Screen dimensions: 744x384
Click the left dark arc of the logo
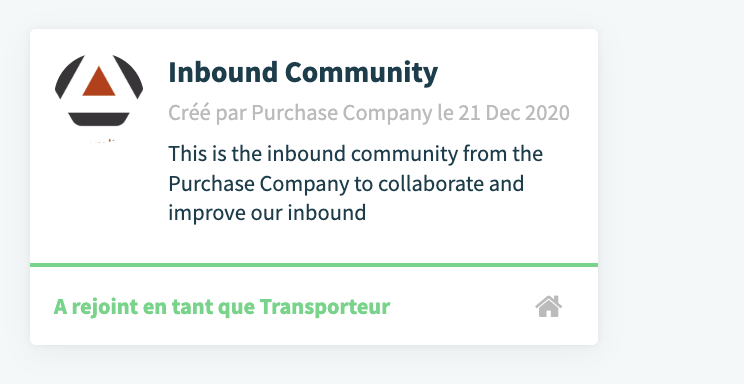tap(68, 76)
